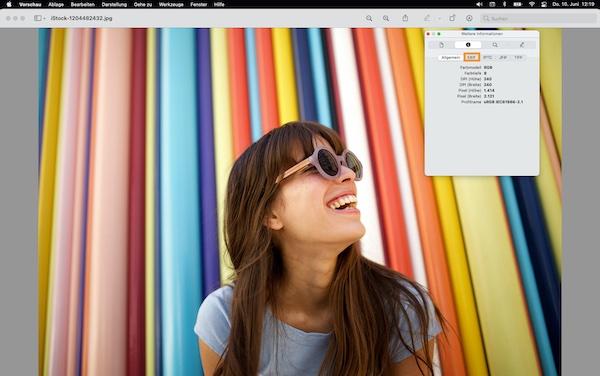The height and width of the screenshot is (376, 600).
Task: Select the Exif tab
Action: 471,57
